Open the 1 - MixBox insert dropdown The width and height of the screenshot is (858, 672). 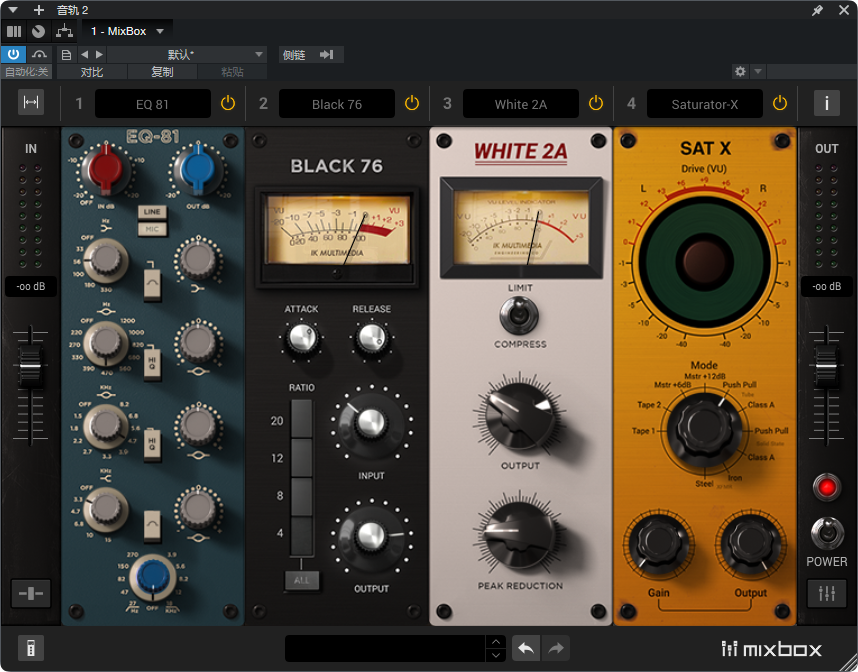pos(127,31)
